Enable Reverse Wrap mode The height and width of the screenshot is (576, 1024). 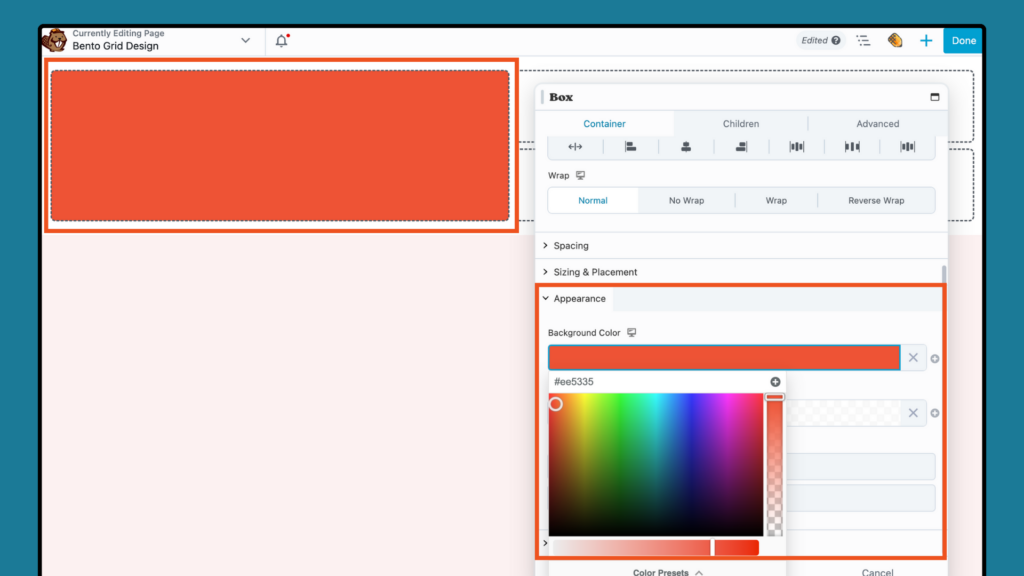(875, 200)
